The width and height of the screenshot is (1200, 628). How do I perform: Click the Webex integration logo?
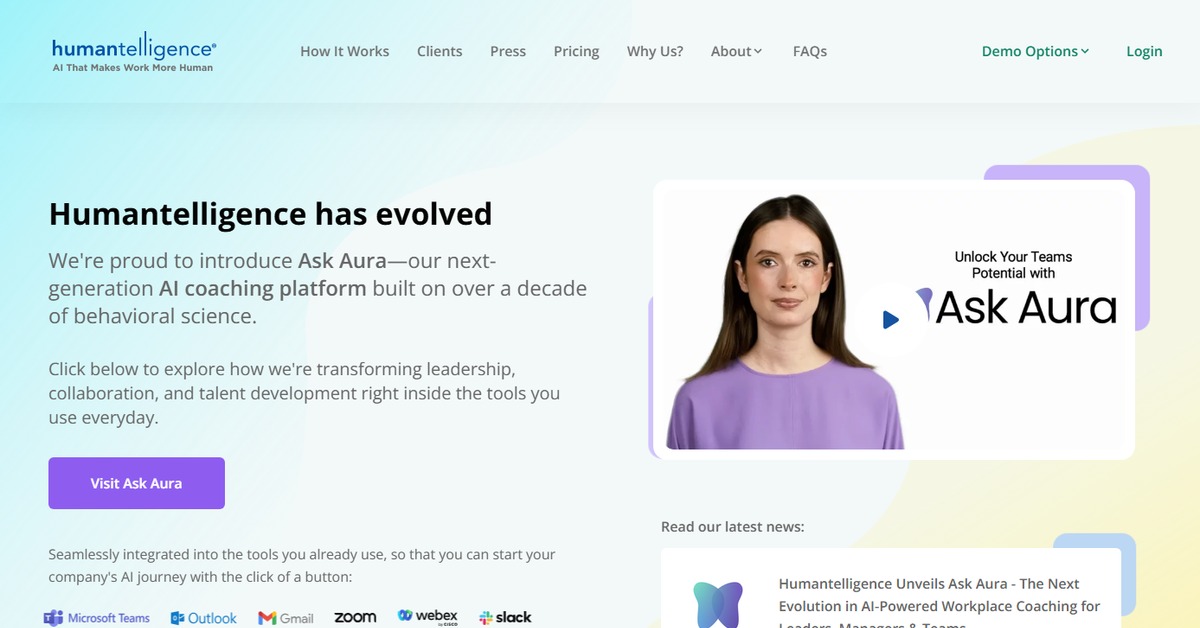pyautogui.click(x=427, y=617)
